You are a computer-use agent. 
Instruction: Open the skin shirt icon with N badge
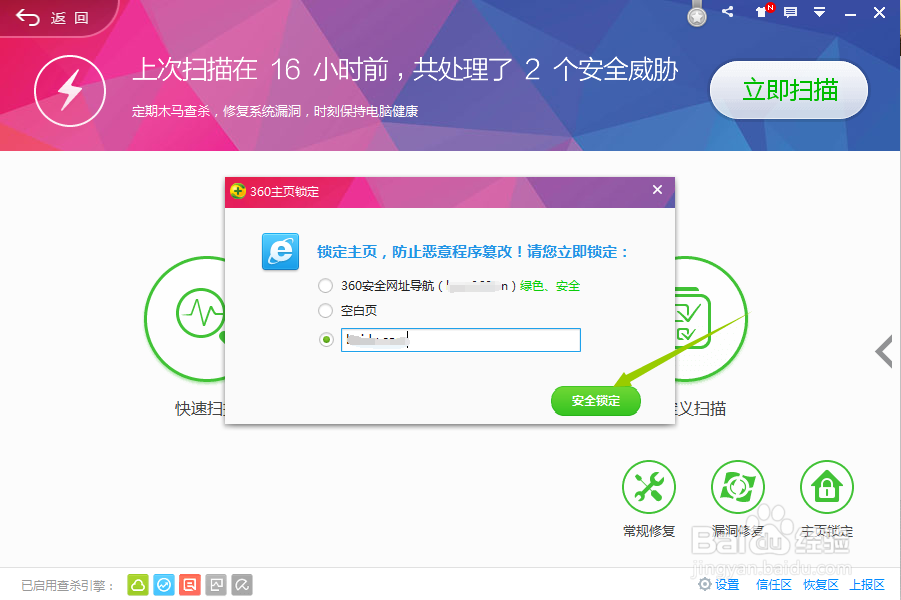(764, 11)
